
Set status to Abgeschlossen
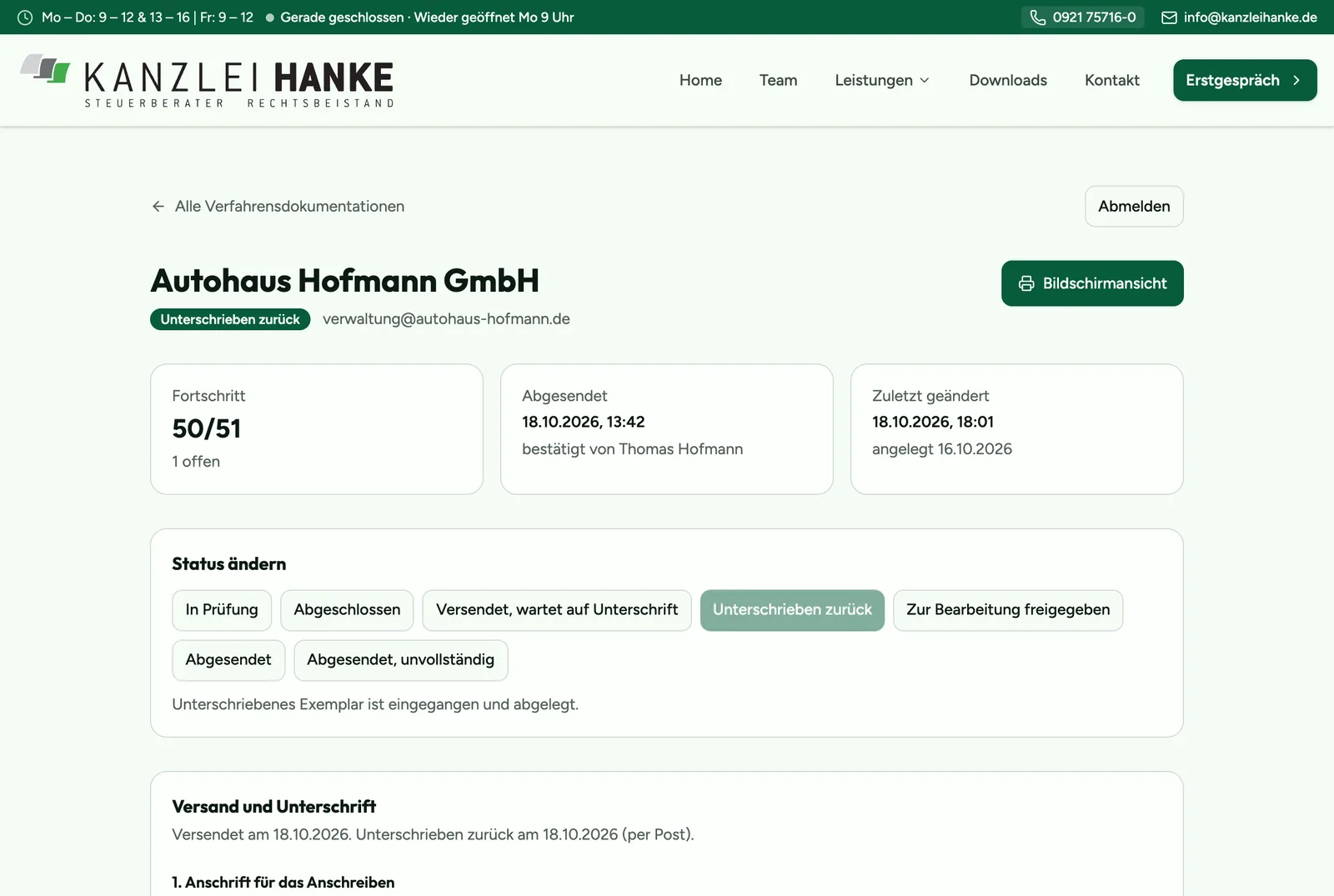click(x=347, y=610)
